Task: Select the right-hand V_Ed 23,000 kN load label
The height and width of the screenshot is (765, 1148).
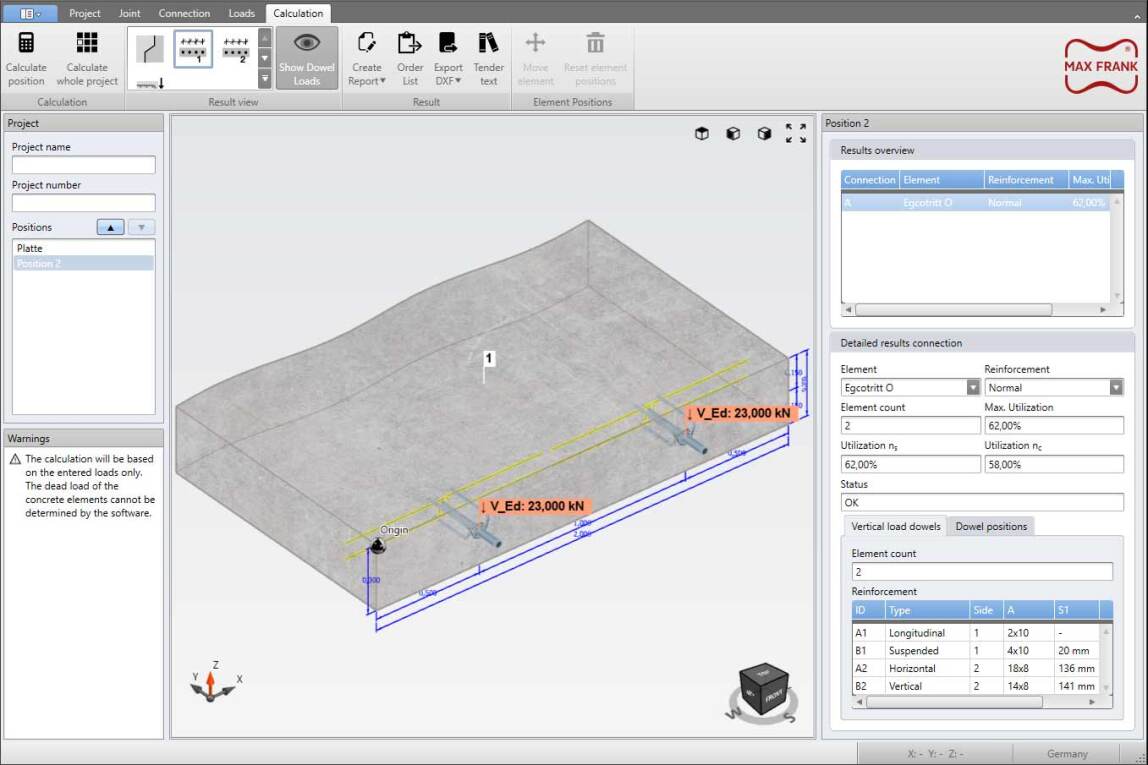Action: tap(741, 413)
